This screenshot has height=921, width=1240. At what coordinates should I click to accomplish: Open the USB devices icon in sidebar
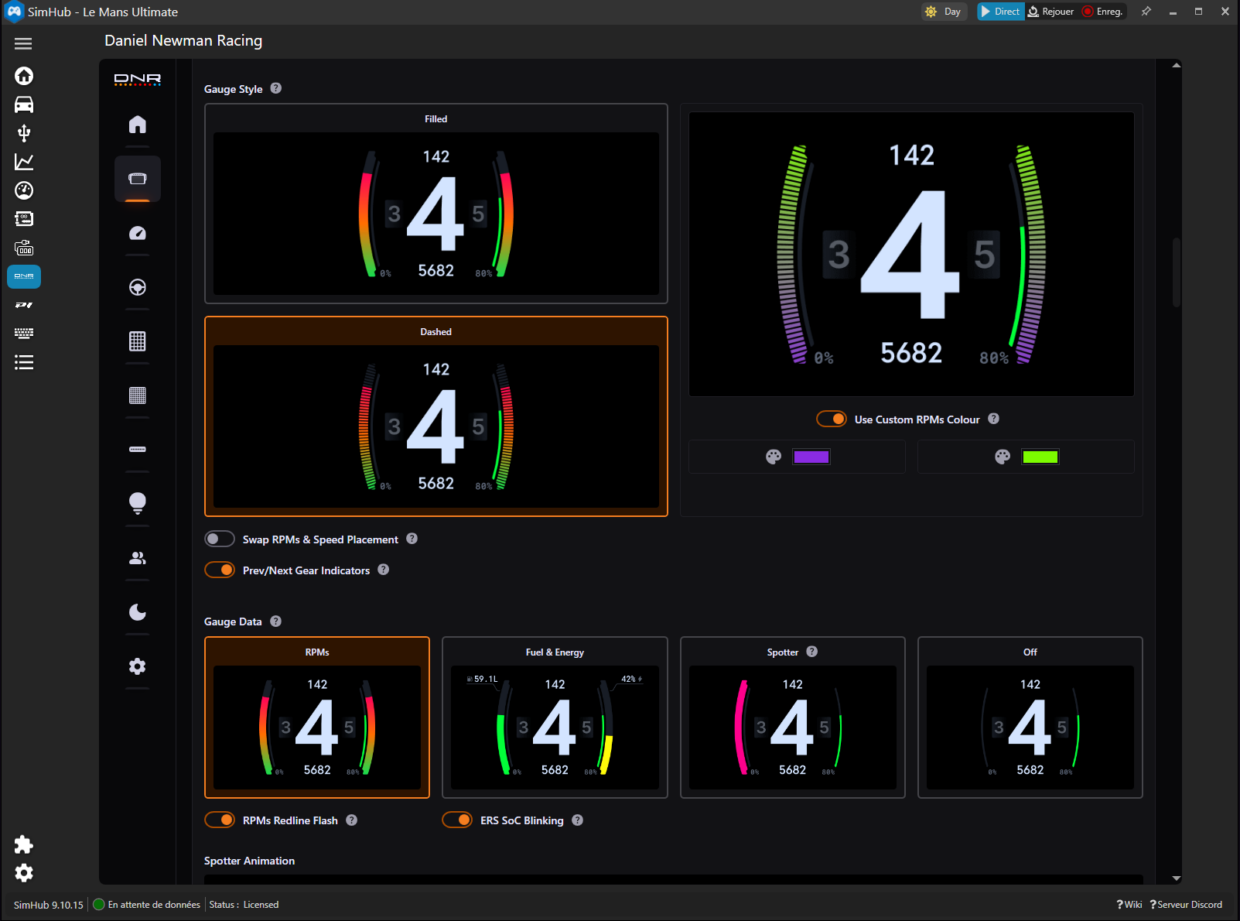(x=24, y=133)
